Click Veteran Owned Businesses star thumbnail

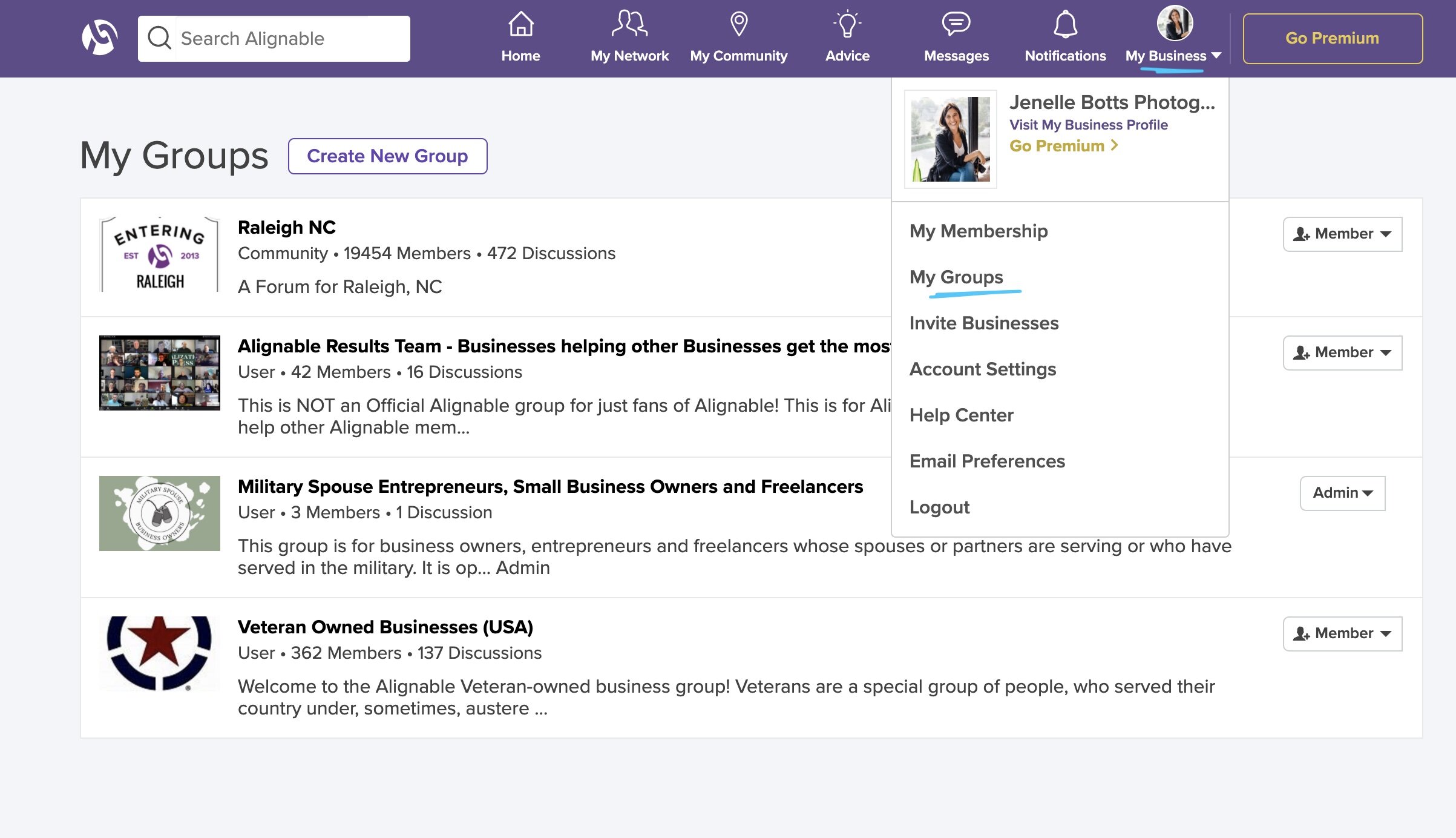click(160, 654)
